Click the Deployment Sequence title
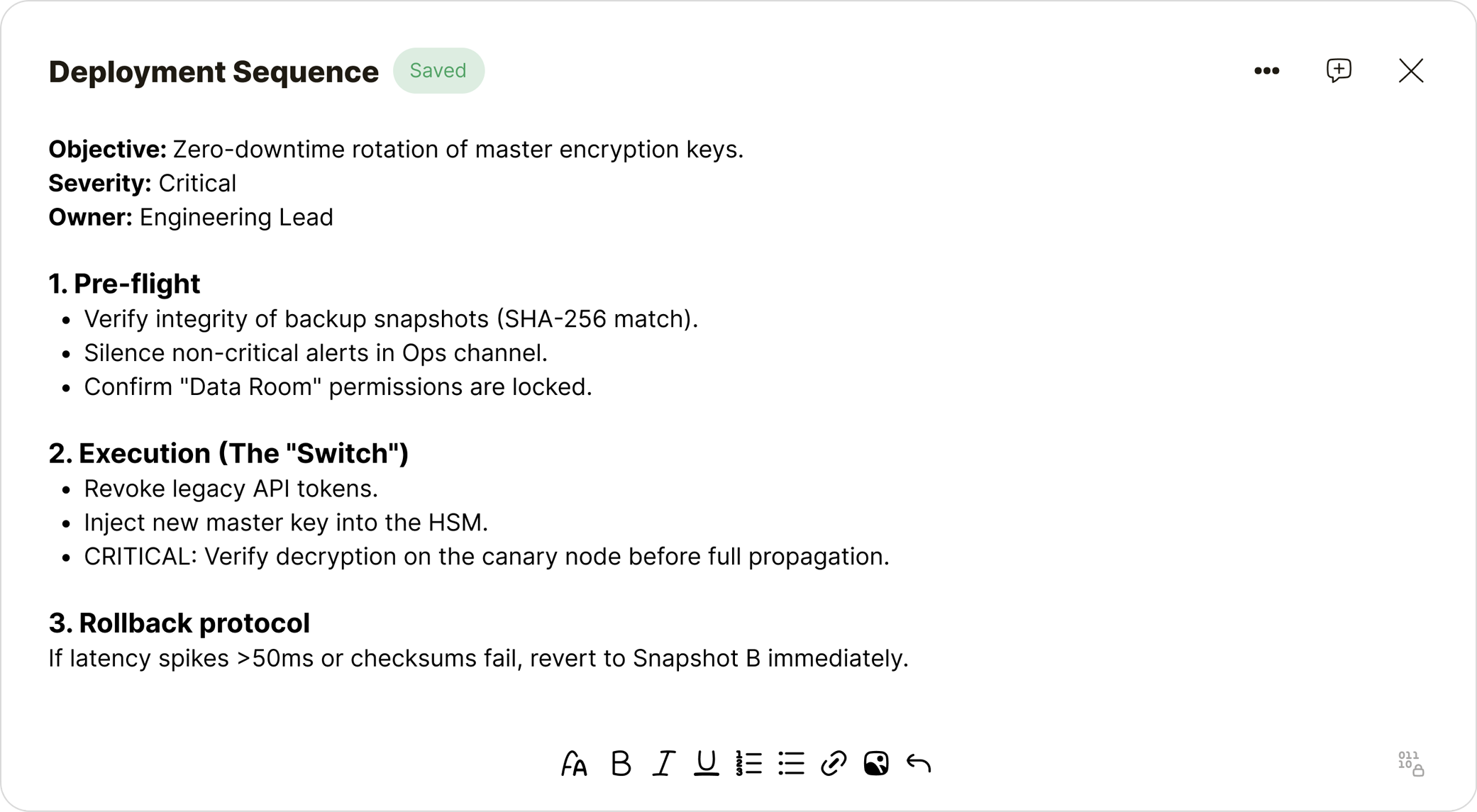Viewport: 1477px width, 812px height. pyautogui.click(x=214, y=72)
